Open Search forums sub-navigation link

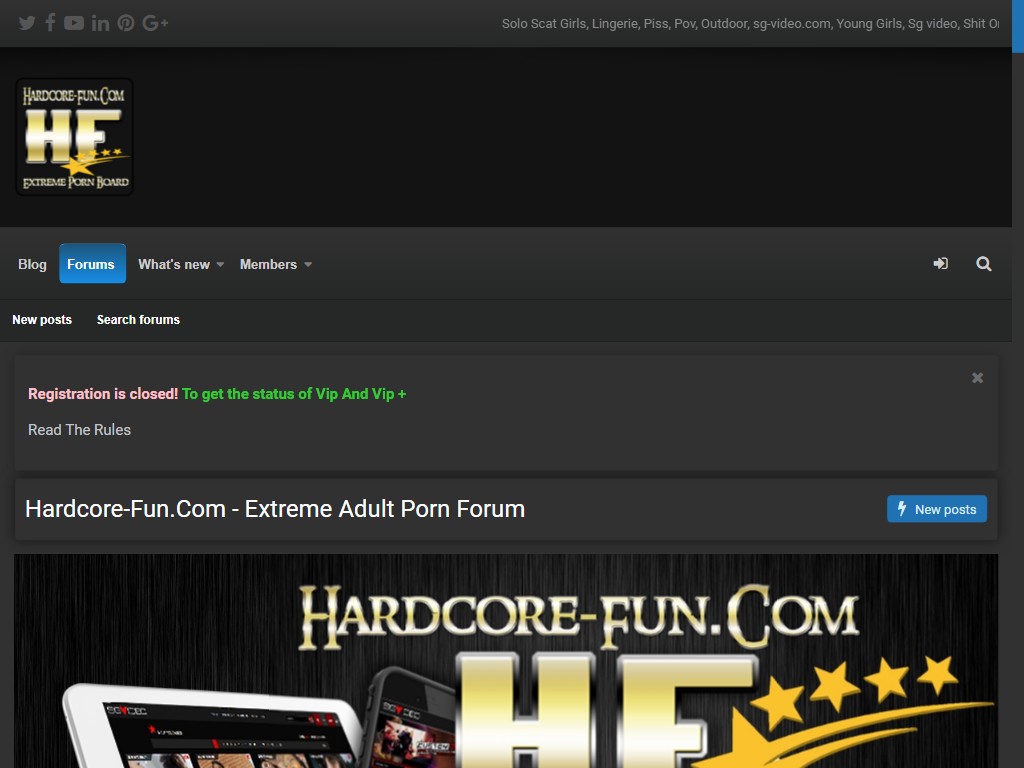(138, 320)
